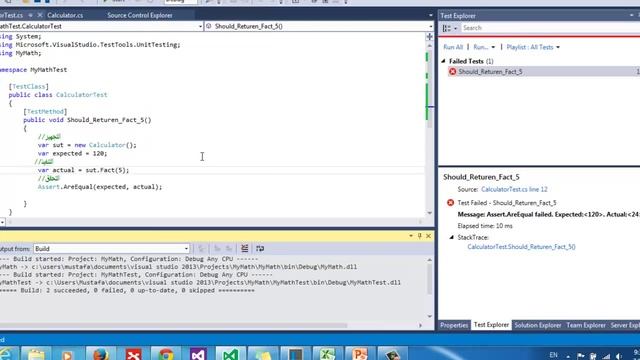Open the editor tabs overflow dropdown arrow
Screen dimensions: 640x360
coord(431,16)
